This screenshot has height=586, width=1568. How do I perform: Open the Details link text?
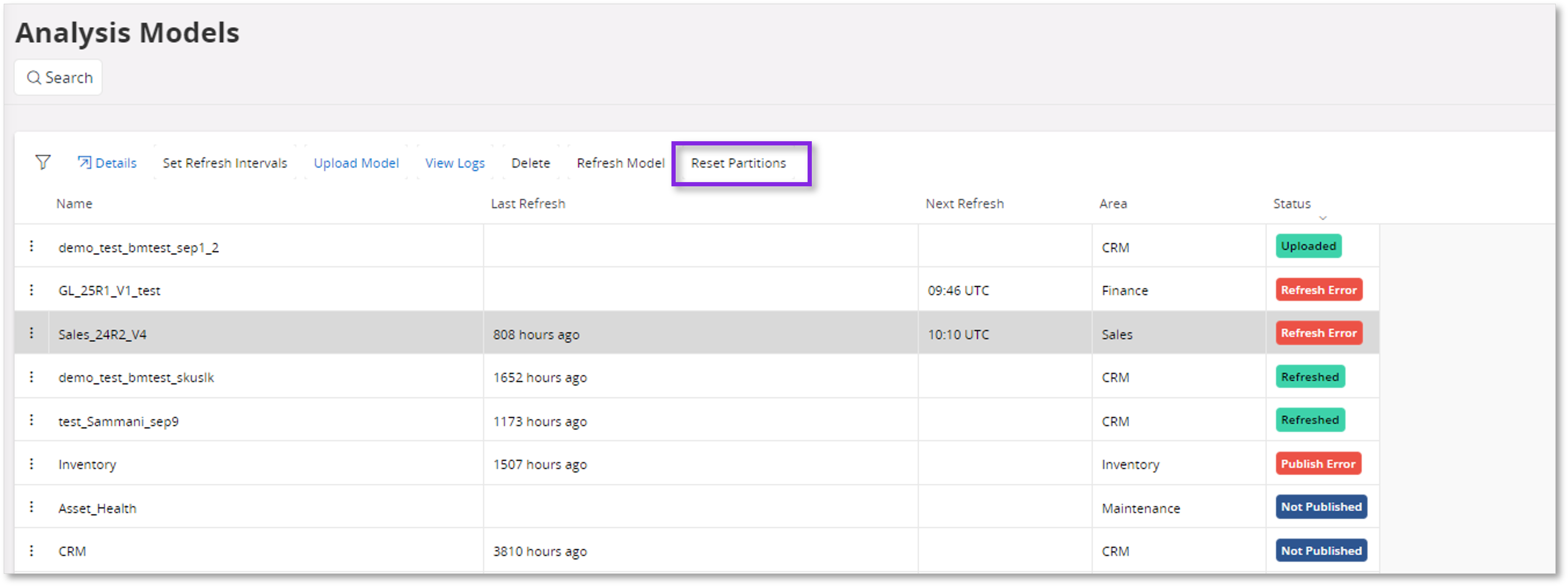tap(115, 163)
